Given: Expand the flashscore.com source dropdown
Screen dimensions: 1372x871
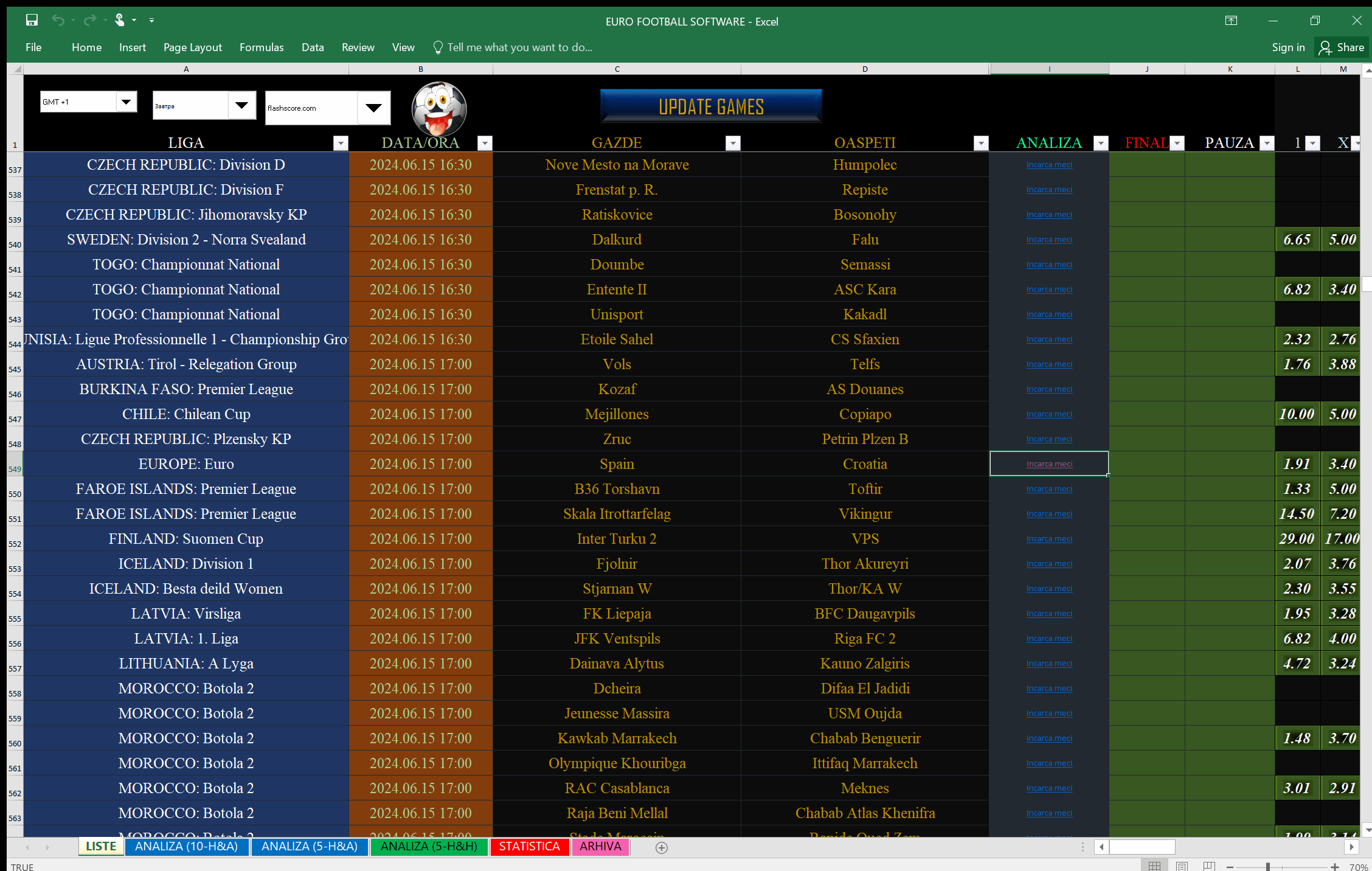Looking at the screenshot, I should pos(373,108).
